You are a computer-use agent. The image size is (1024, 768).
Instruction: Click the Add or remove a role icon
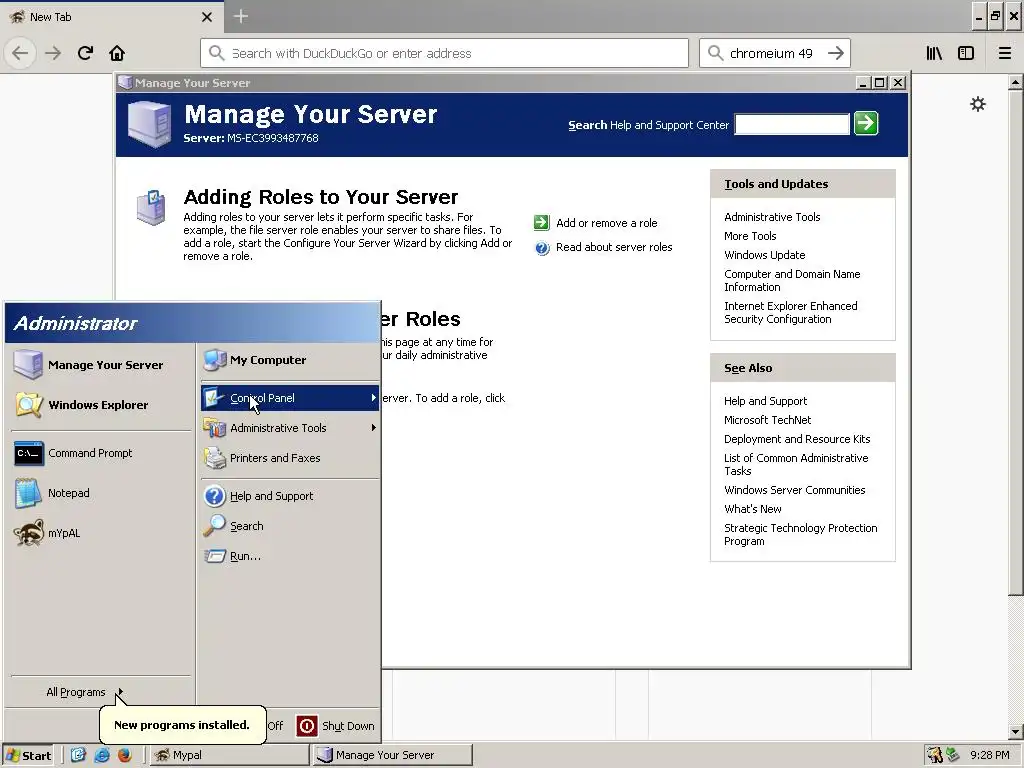coord(541,223)
